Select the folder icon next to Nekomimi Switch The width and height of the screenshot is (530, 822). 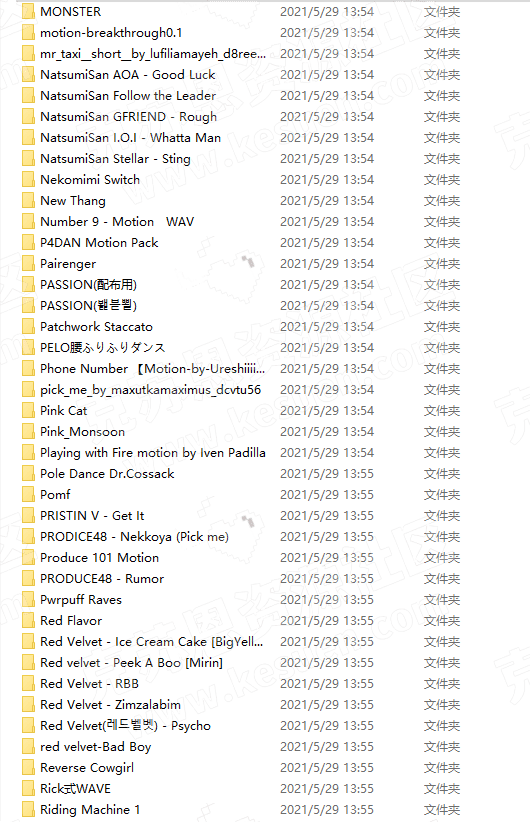pyautogui.click(x=28, y=180)
